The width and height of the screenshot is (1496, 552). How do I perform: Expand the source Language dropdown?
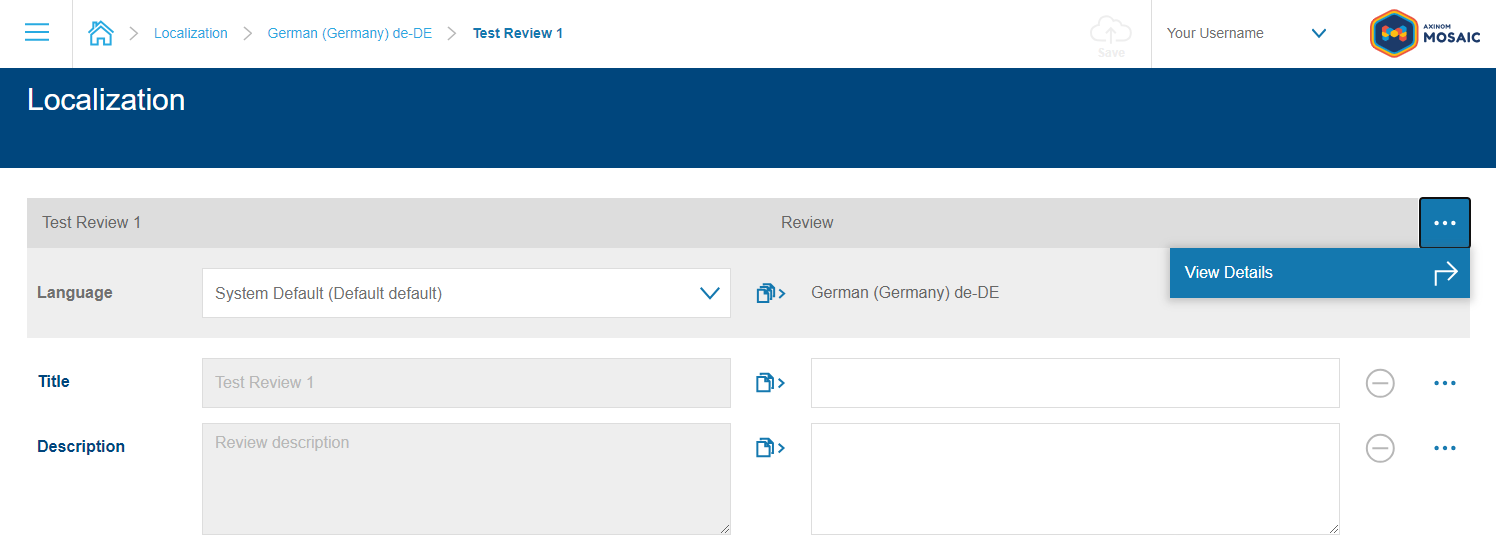[x=466, y=293]
